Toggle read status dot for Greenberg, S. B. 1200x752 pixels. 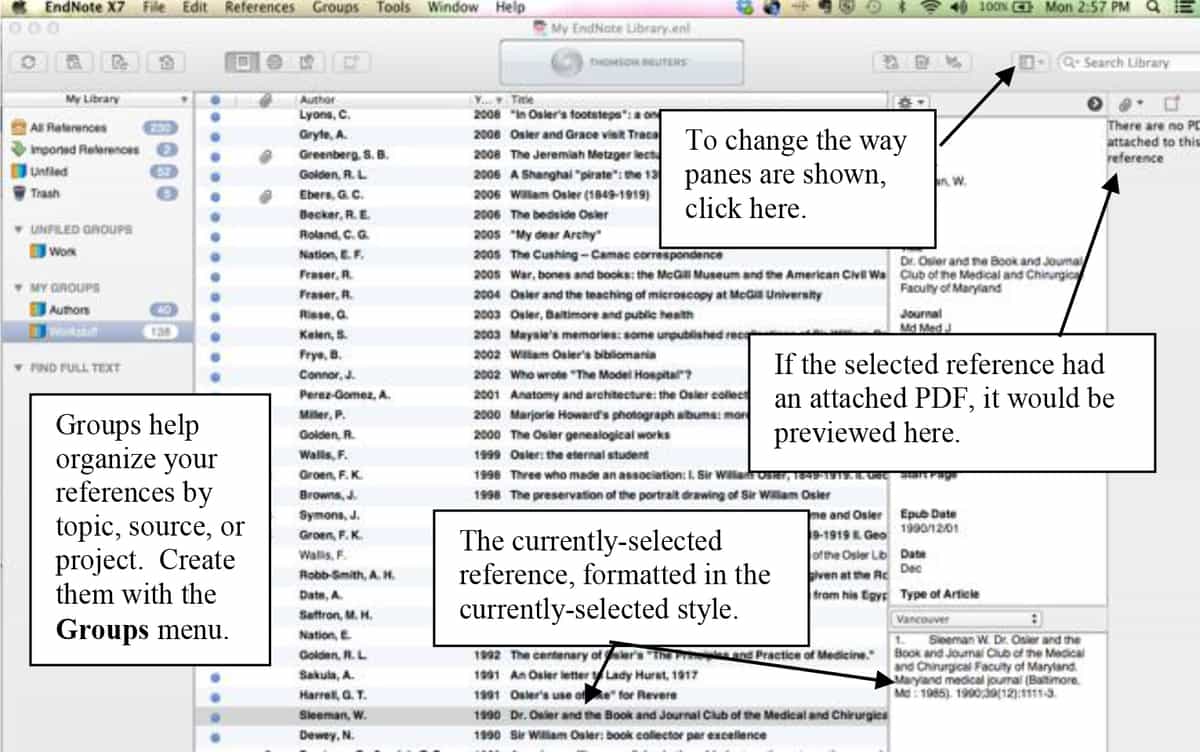[216, 155]
